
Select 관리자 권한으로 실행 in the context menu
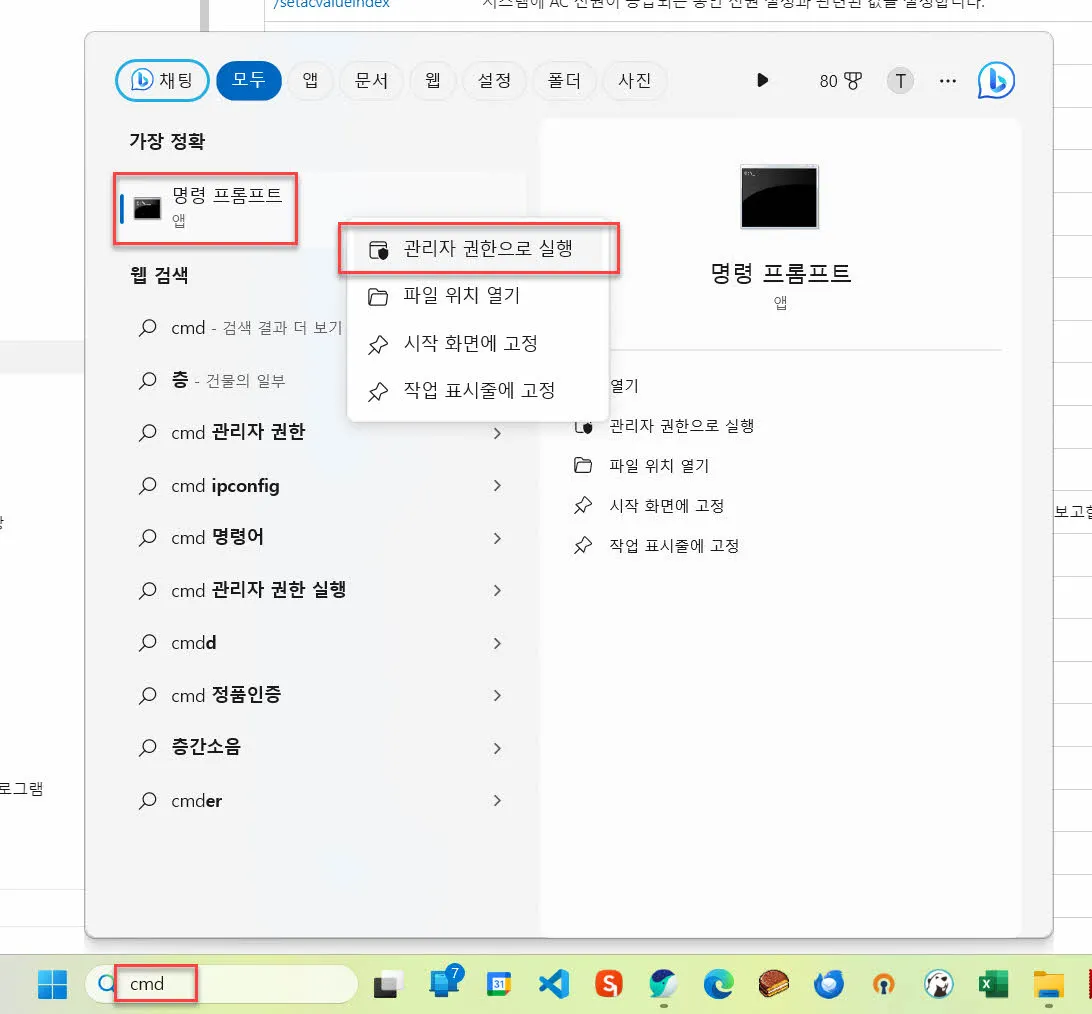(x=478, y=248)
